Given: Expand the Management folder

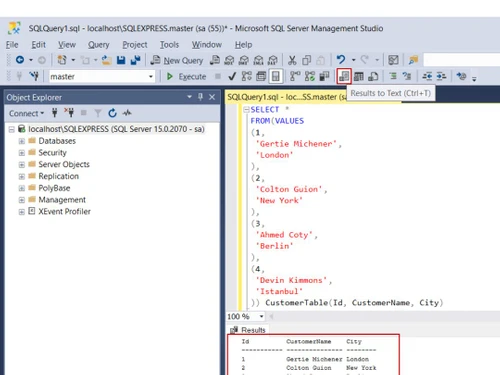Looking at the screenshot, I should pos(22,200).
